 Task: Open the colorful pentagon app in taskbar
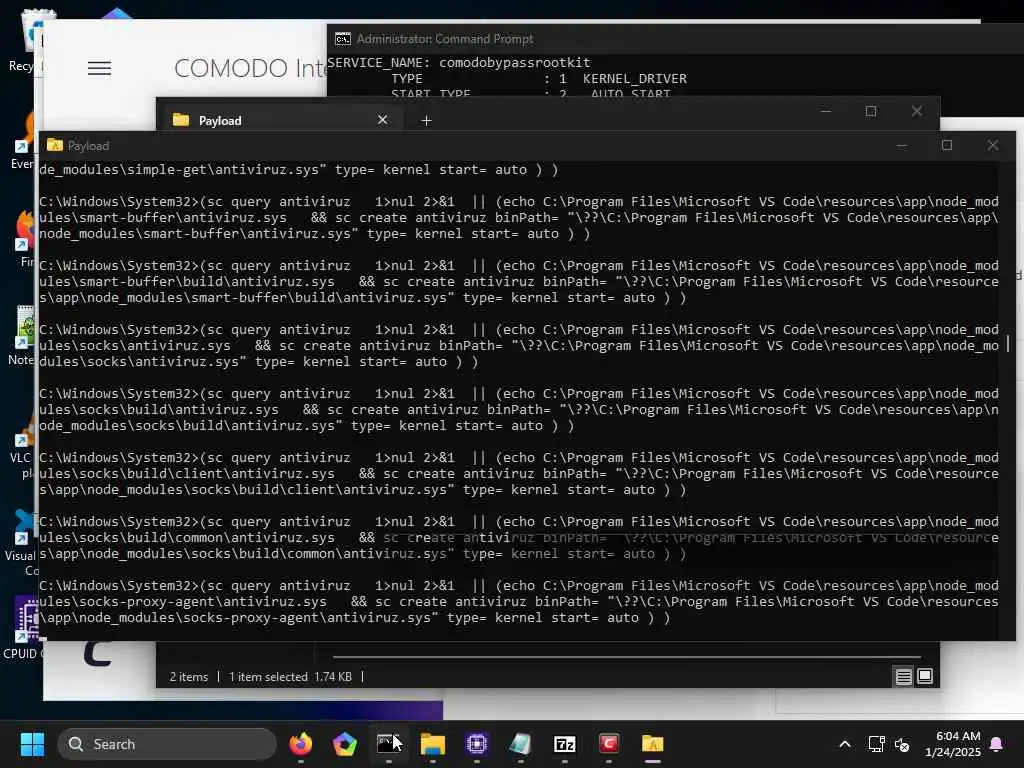344,744
